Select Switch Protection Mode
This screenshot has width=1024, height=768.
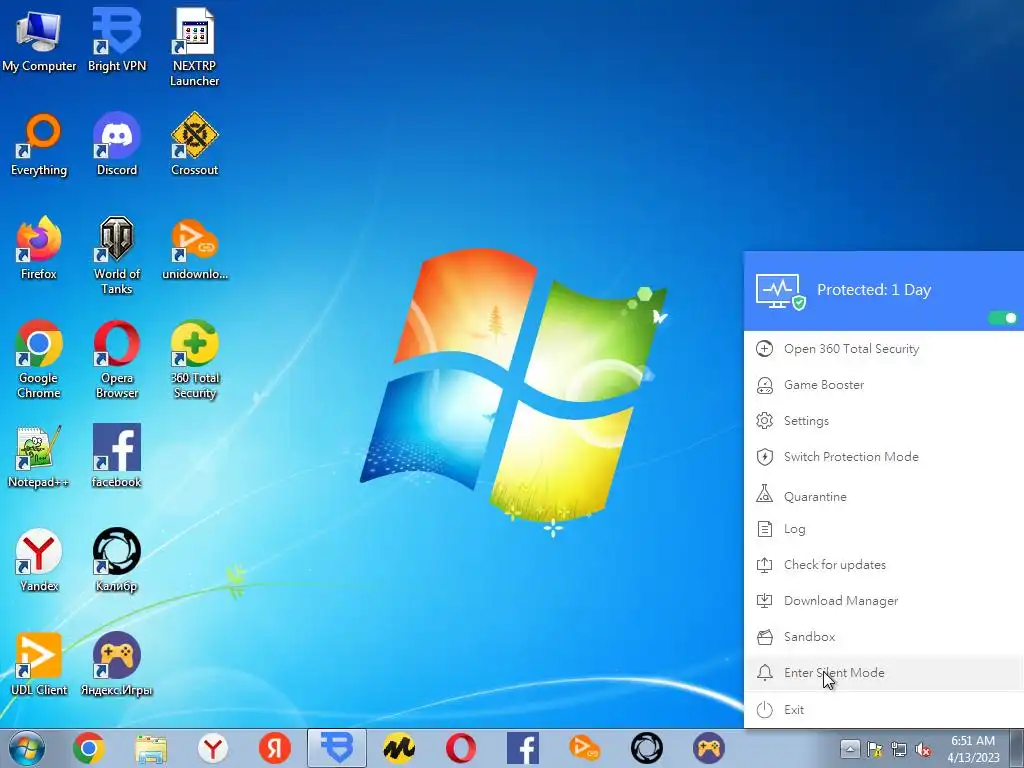[x=884, y=456]
